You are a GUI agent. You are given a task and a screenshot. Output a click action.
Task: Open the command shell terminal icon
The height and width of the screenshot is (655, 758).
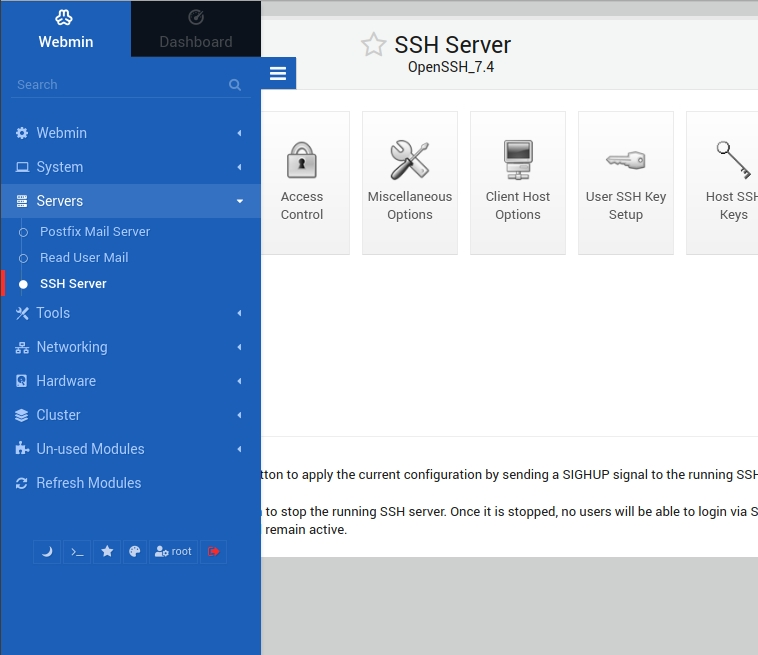[x=77, y=552]
